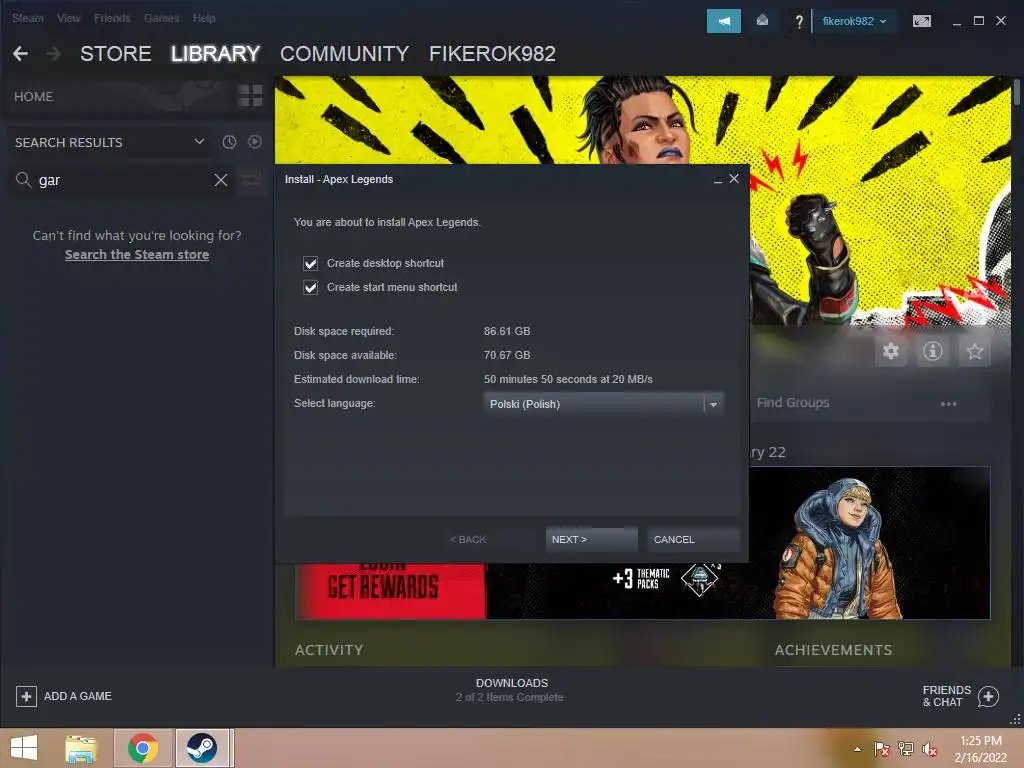Switch to the STORE tab
Screen dimensions: 1024x768
point(116,54)
